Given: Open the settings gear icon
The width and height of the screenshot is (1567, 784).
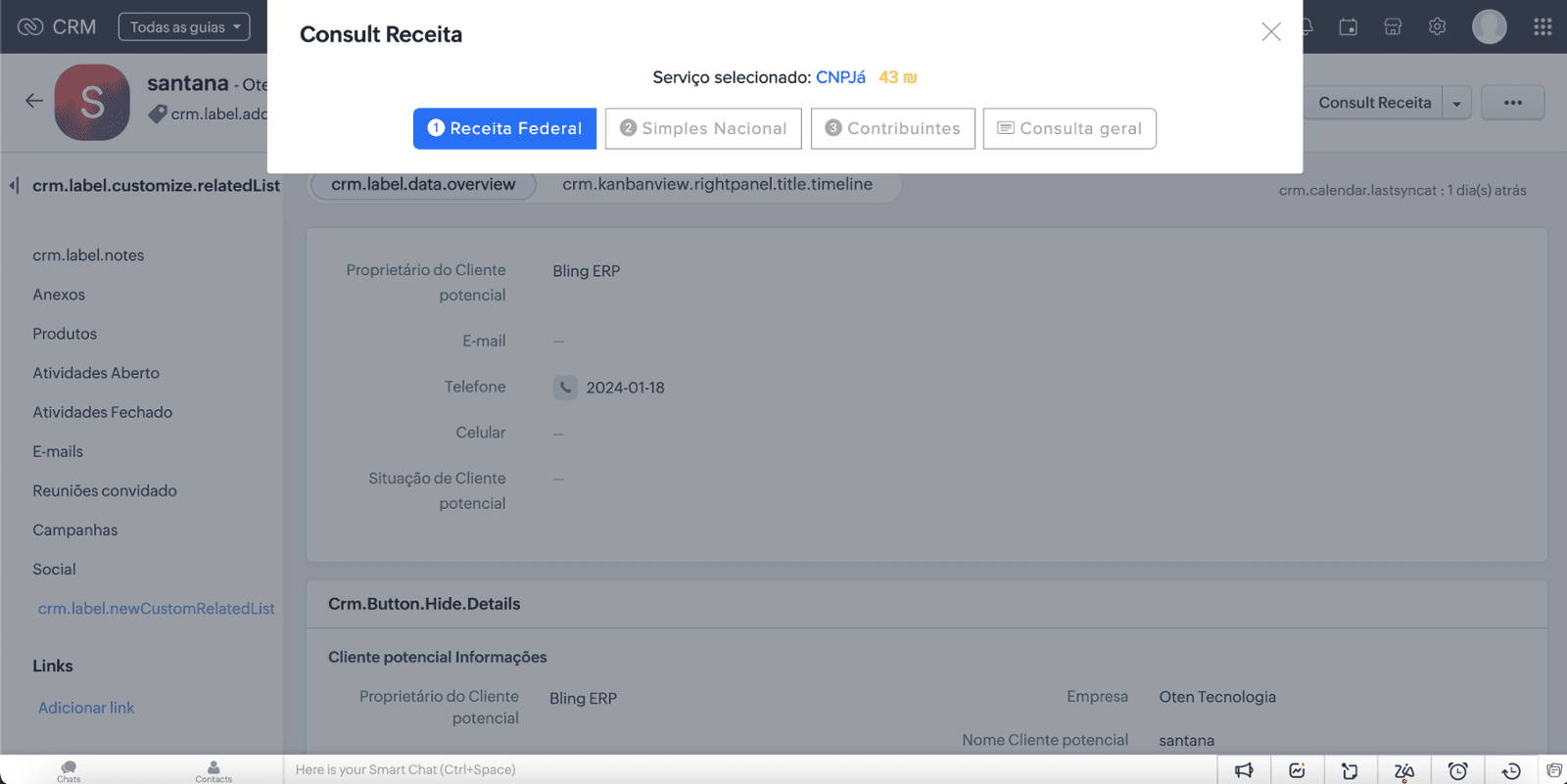Looking at the screenshot, I should tap(1437, 27).
